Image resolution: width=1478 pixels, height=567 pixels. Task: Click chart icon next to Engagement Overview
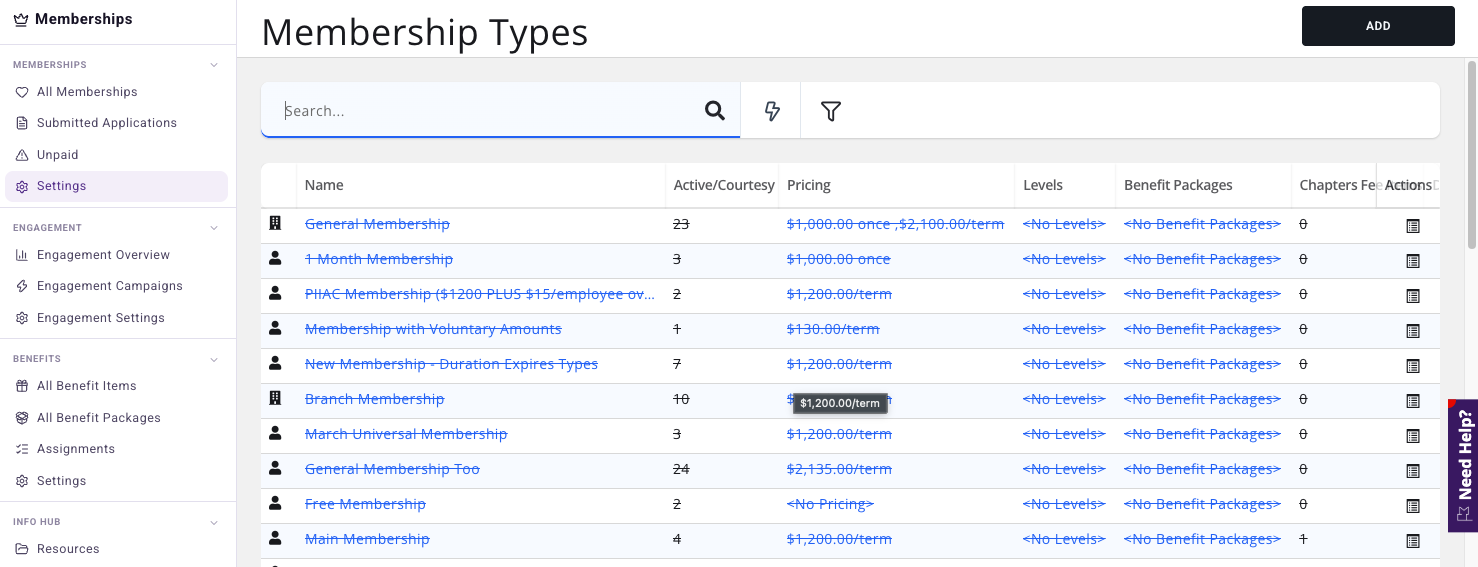[x=22, y=255]
